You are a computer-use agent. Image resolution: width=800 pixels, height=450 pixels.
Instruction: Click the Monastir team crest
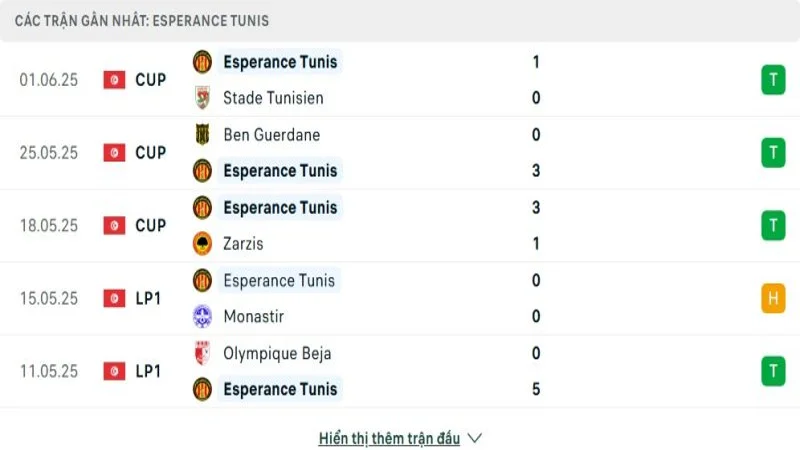[202, 316]
